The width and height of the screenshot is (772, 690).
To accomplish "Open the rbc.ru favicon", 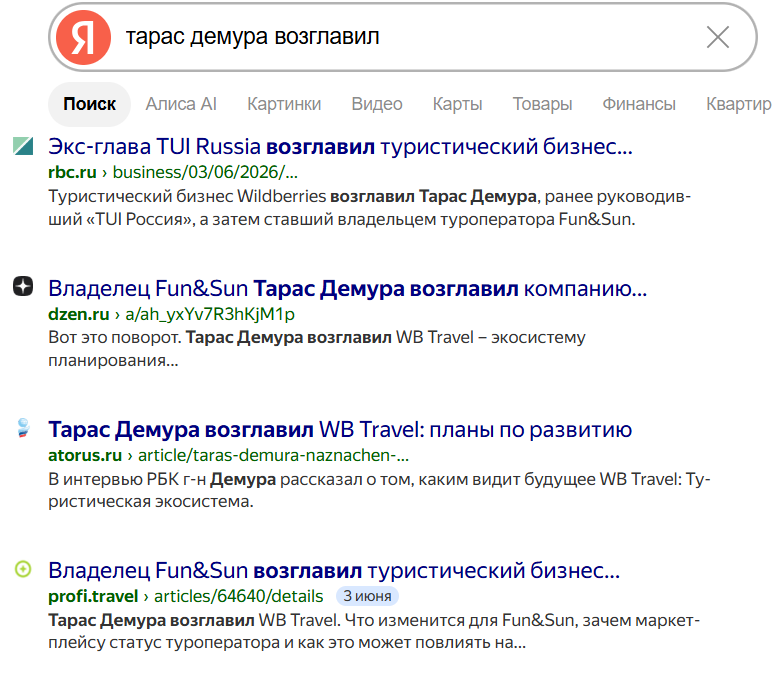I will click(x=23, y=146).
